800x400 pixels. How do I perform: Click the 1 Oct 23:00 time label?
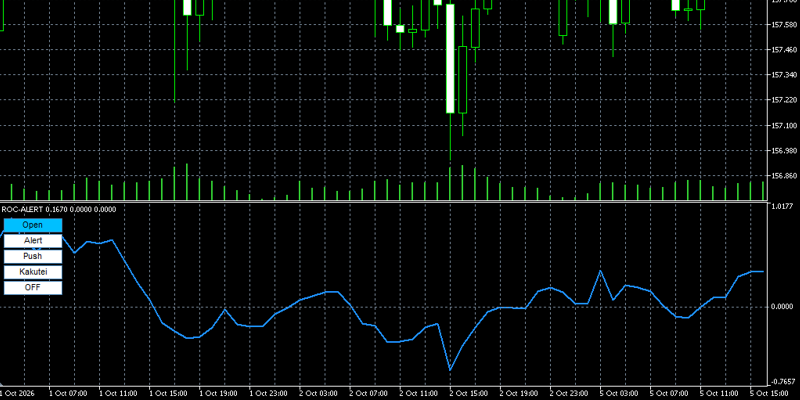pos(268,393)
